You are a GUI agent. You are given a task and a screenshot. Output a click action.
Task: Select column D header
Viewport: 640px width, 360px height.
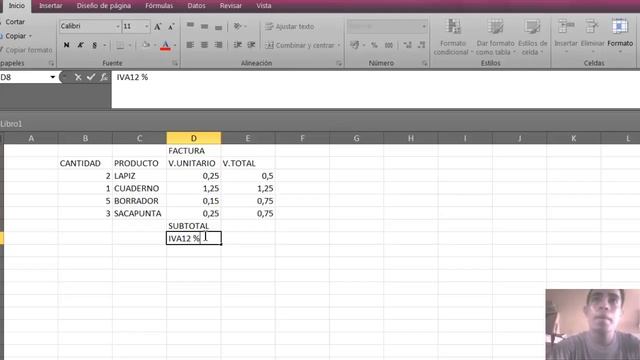pyautogui.click(x=193, y=138)
